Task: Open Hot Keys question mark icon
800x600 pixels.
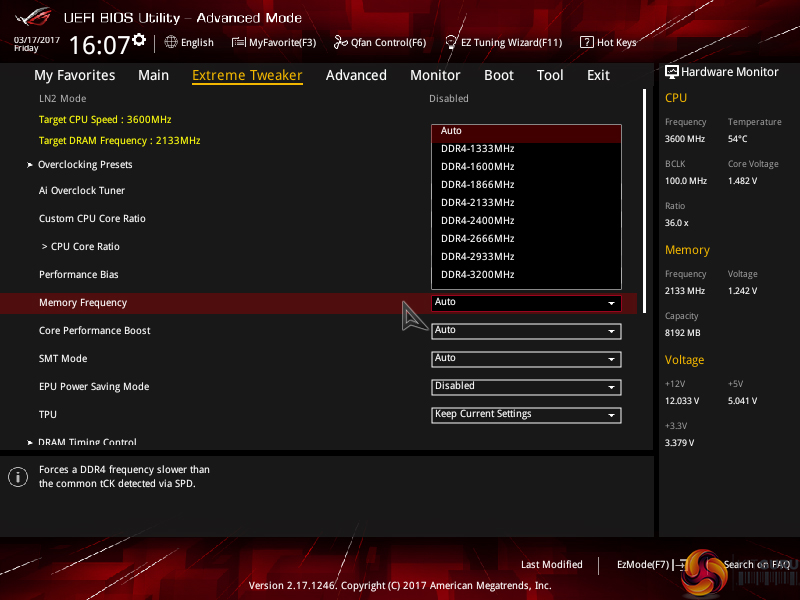Action: pyautogui.click(x=587, y=42)
